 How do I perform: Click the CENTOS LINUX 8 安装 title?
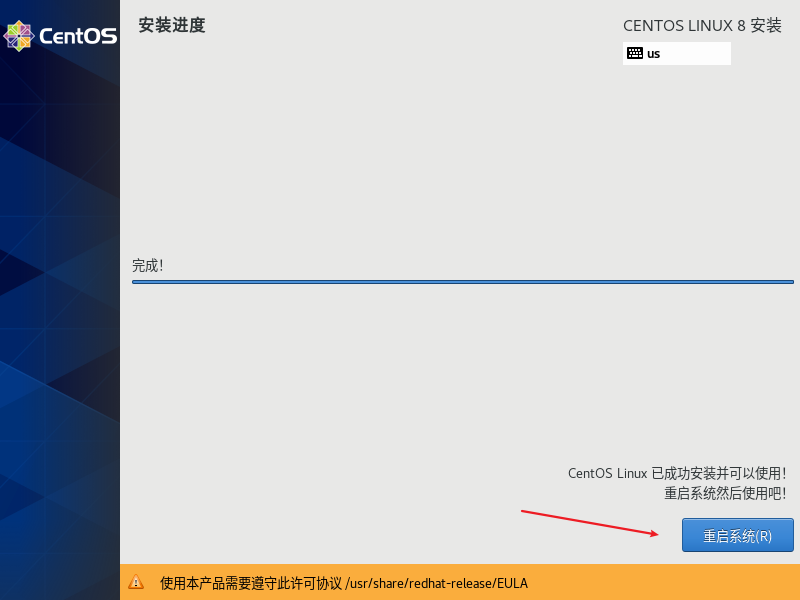pos(702,26)
